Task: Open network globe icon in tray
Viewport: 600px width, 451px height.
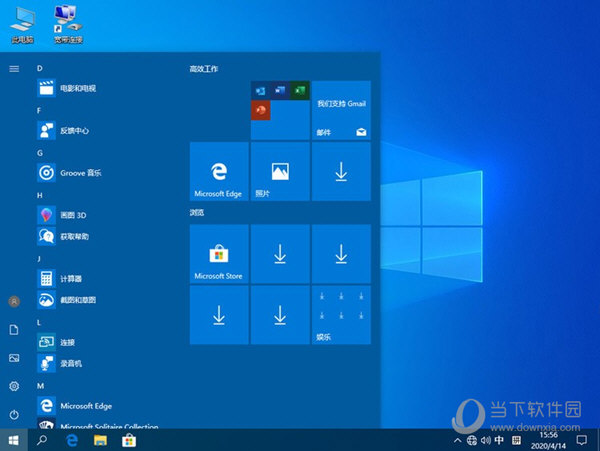Action: 471,440
